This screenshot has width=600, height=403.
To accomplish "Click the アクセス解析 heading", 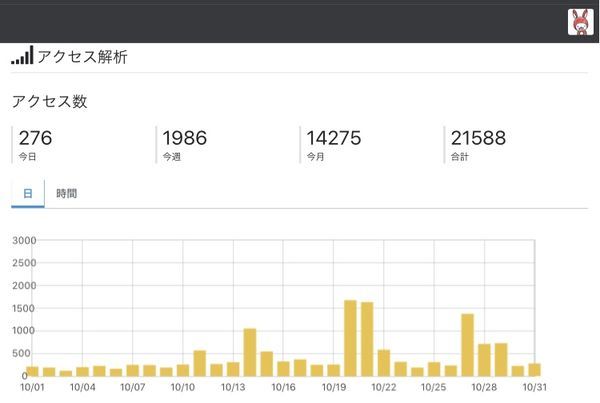I will [82, 57].
